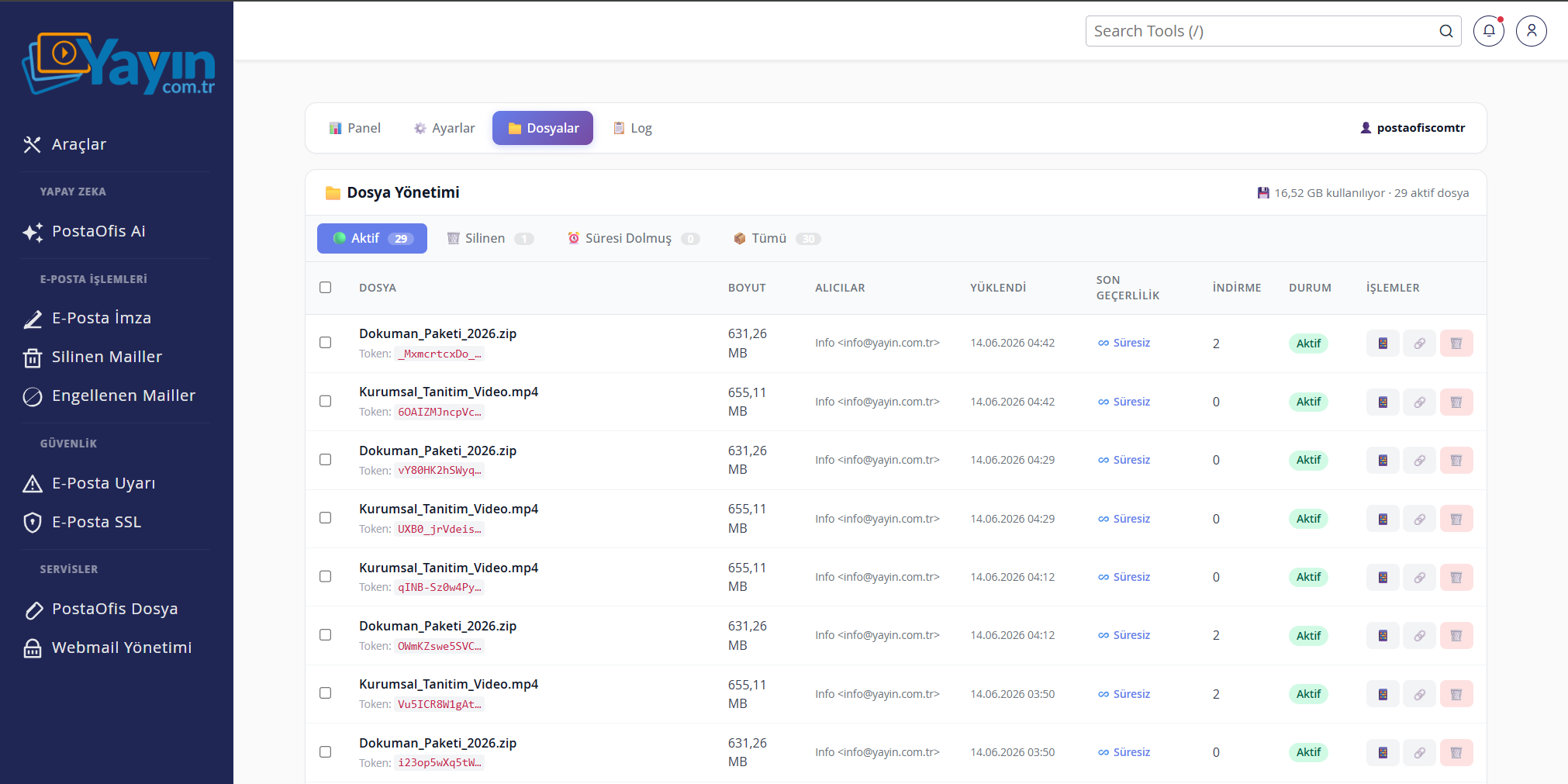The image size is (1568, 784).
Task: Delete the file with token UXB0_jrVdeis
Action: click(x=1456, y=519)
